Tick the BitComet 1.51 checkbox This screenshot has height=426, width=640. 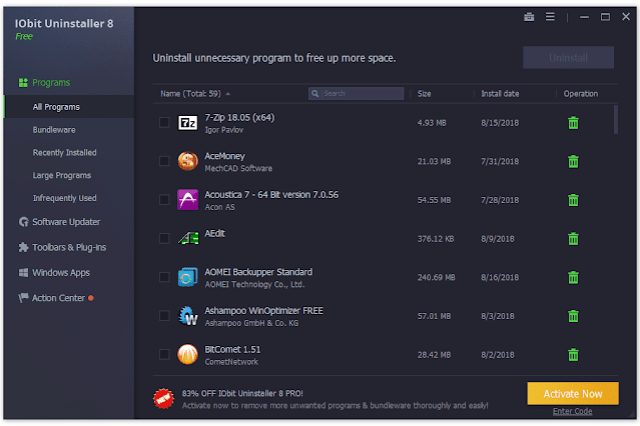(164, 354)
